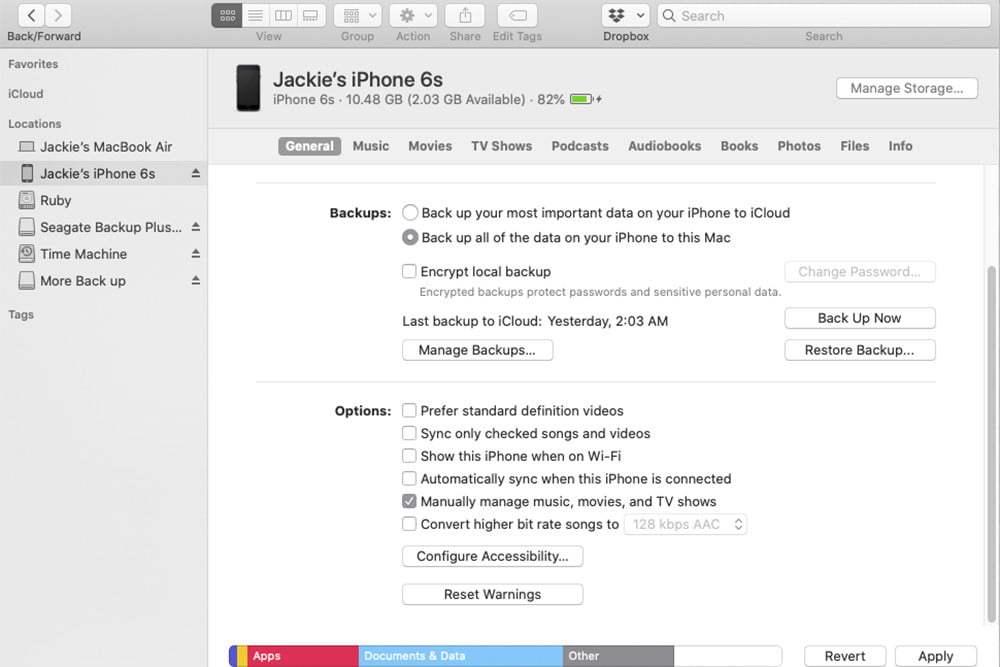Enable Encrypt local backup checkbox
This screenshot has width=1000, height=667.
coord(409,271)
